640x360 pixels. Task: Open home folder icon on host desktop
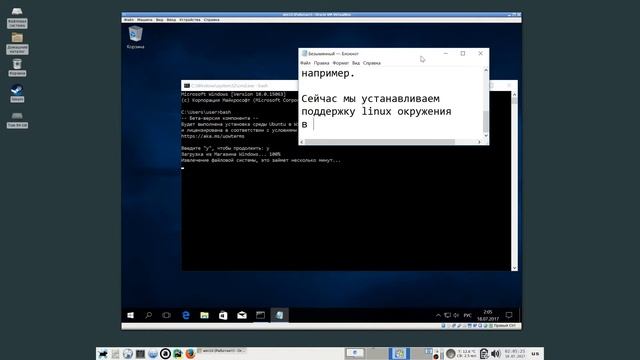pyautogui.click(x=17, y=43)
